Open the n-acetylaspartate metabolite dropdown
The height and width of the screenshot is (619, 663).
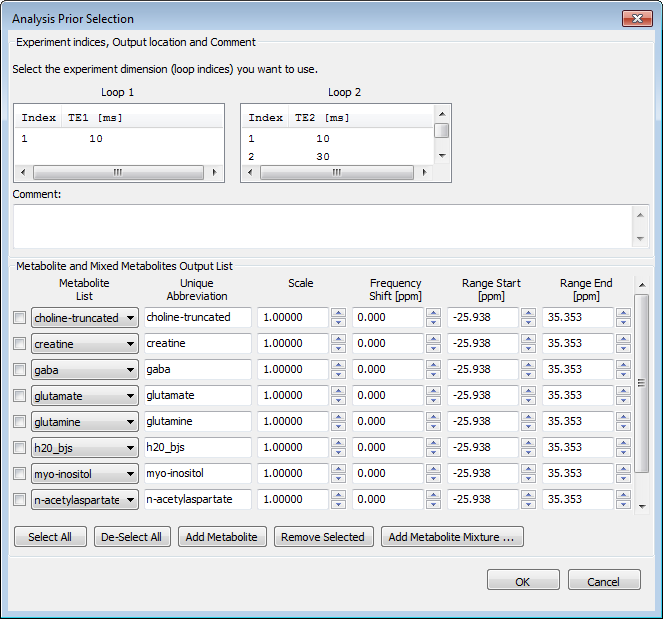click(85, 500)
